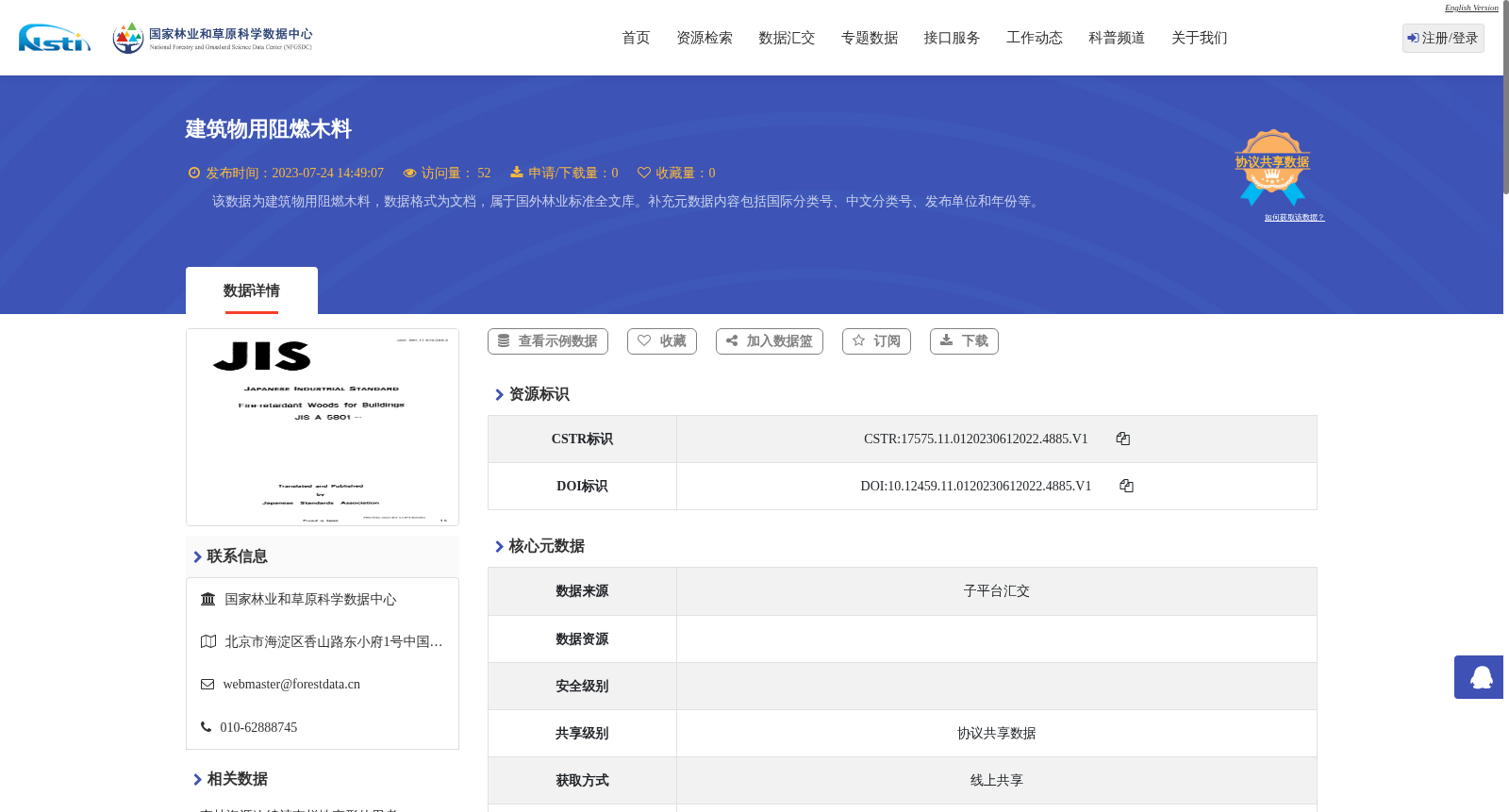Click the phone icon beside 010-62888745

(206, 727)
